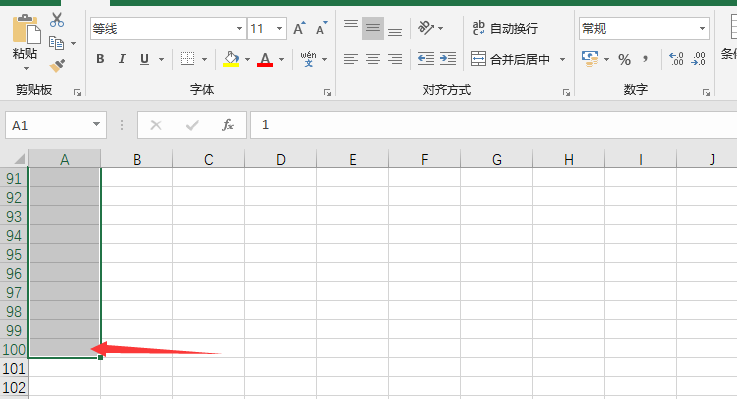Image resolution: width=737 pixels, height=399 pixels.
Task: Click cell C93
Action: (x=209, y=216)
